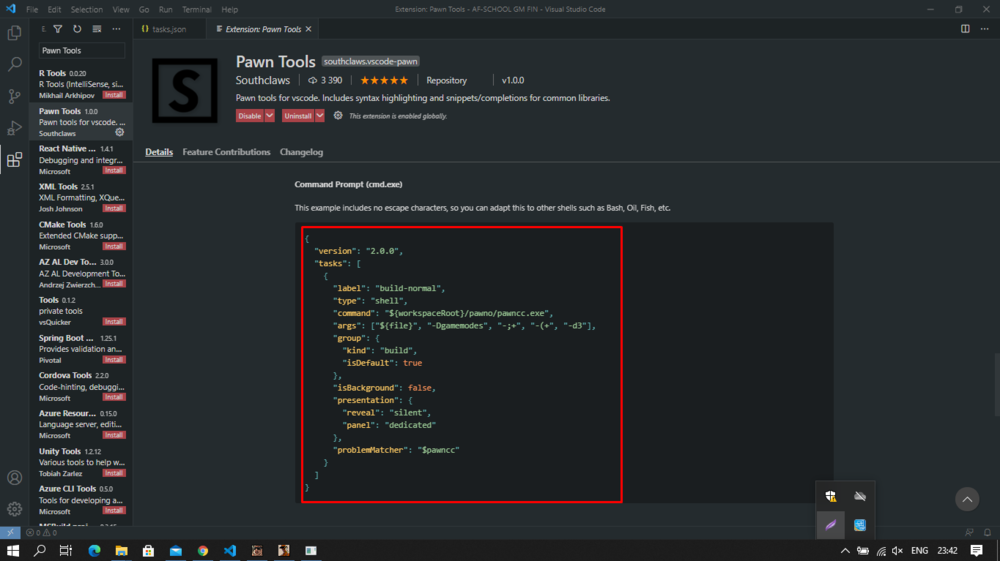Refresh the extensions list
1000x561 pixels.
tap(77, 29)
